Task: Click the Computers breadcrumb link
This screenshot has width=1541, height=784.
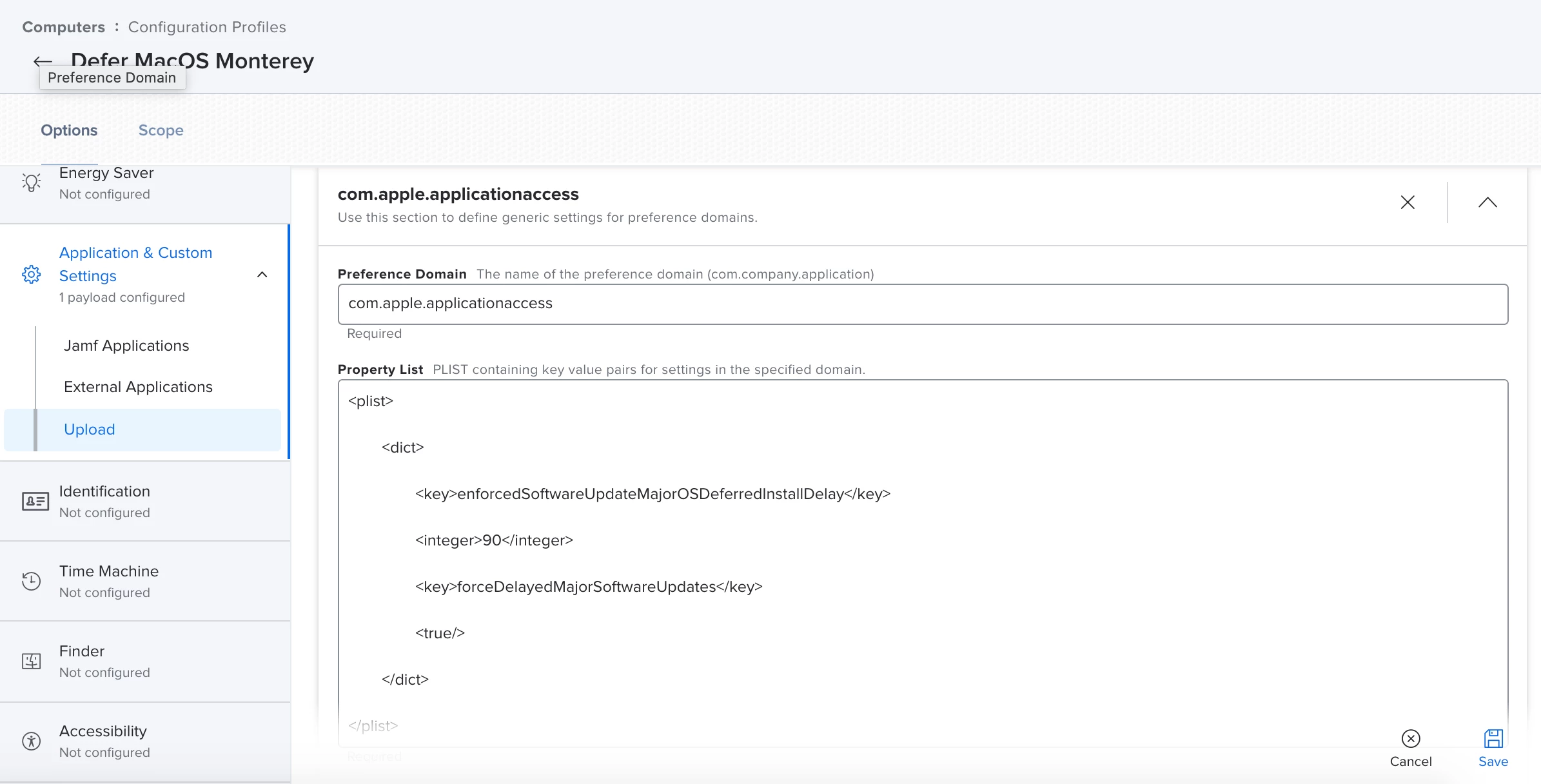Action: coord(63,27)
